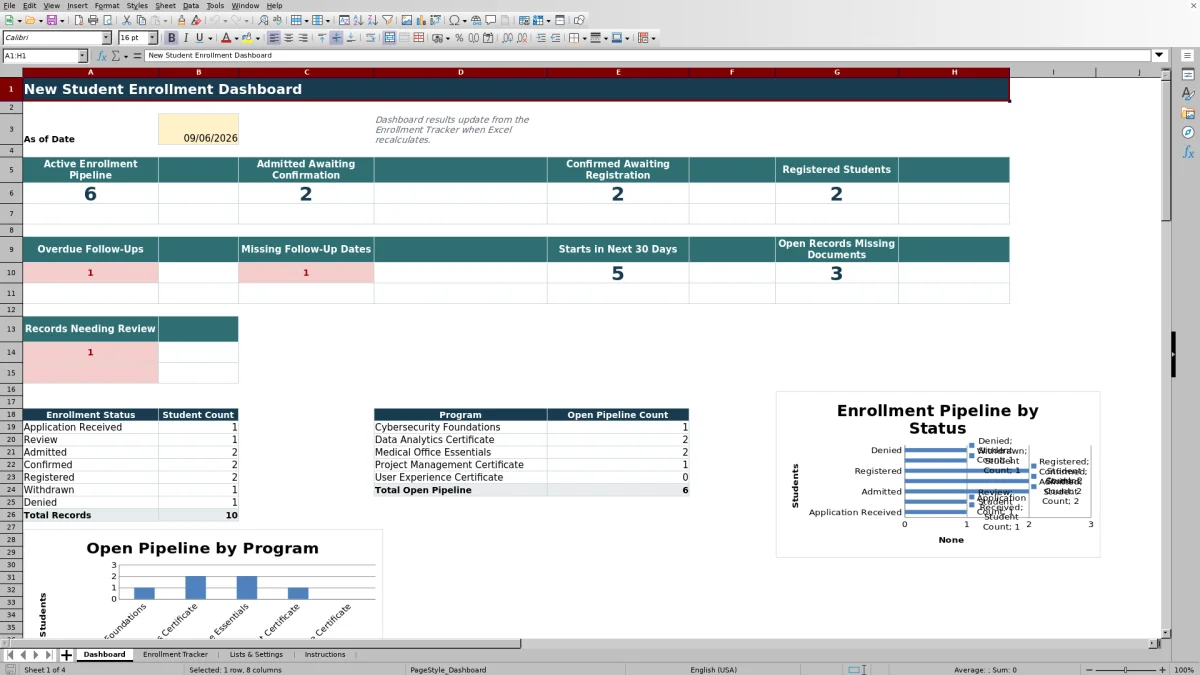Image resolution: width=1200 pixels, height=675 pixels.
Task: Click the Insert Image icon
Action: click(x=406, y=20)
